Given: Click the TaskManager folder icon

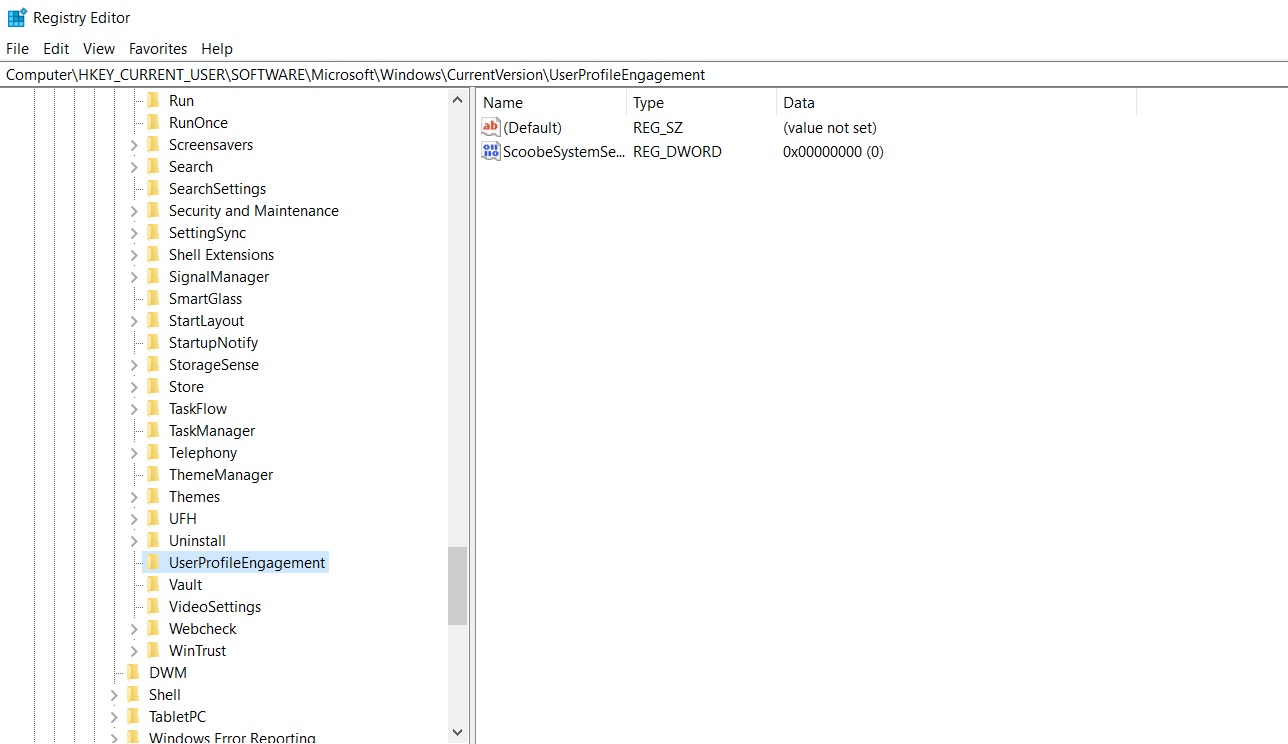Looking at the screenshot, I should point(153,430).
